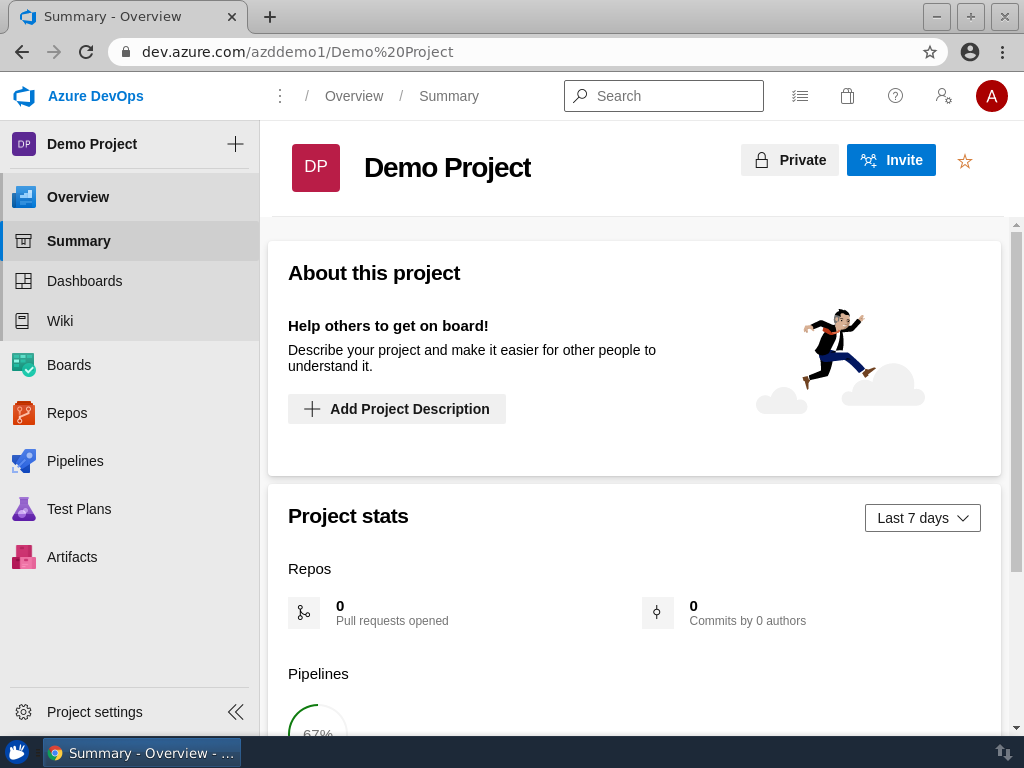
Task: Select Dashboards in Overview menu
Action: [84, 281]
